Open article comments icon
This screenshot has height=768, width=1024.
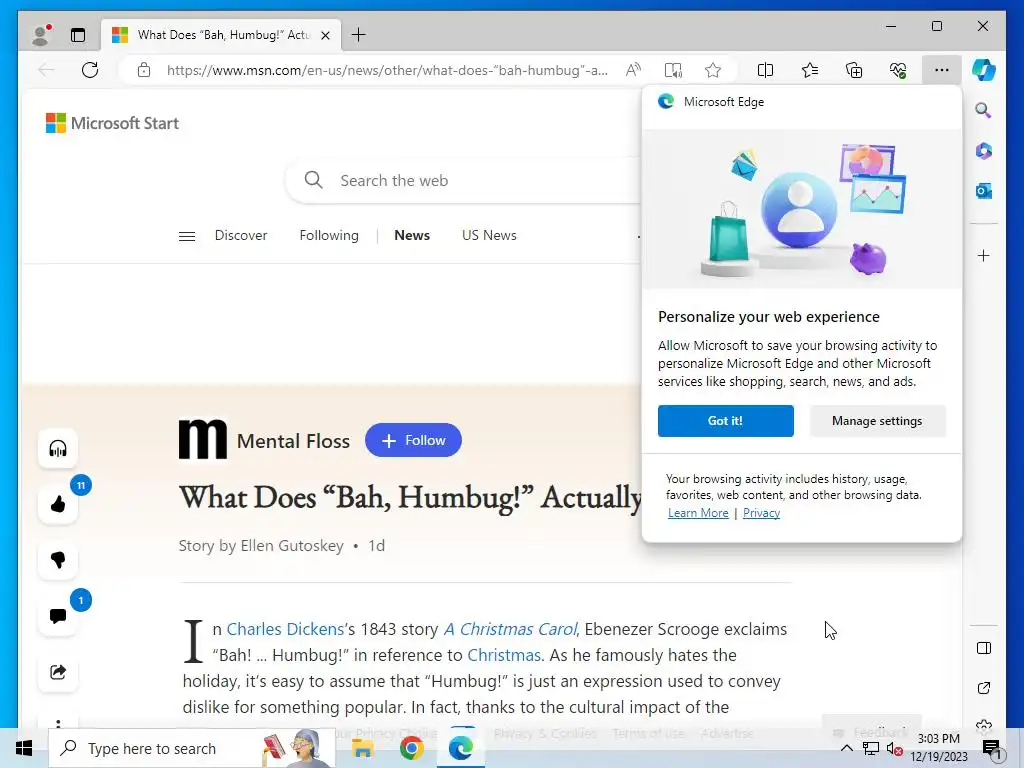pos(58,616)
